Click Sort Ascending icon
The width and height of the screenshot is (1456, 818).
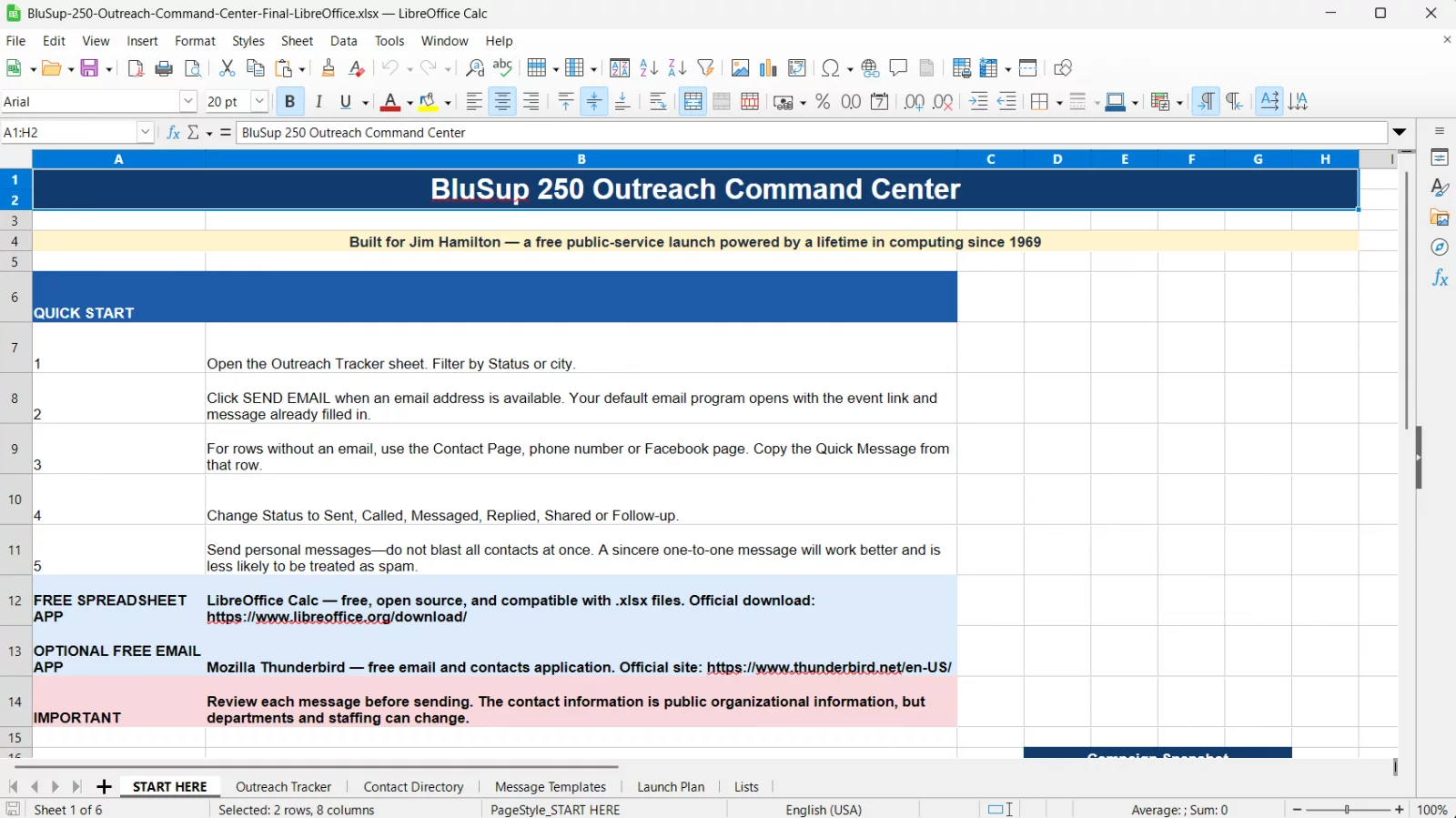point(649,68)
